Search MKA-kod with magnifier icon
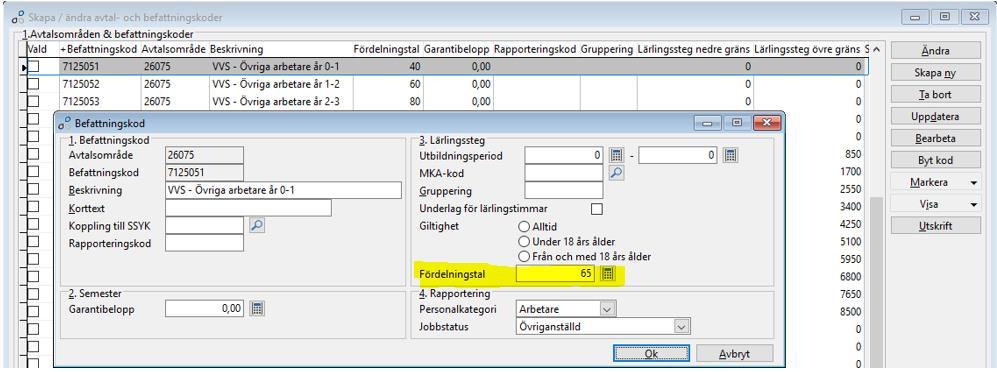997x372 pixels. (616, 172)
